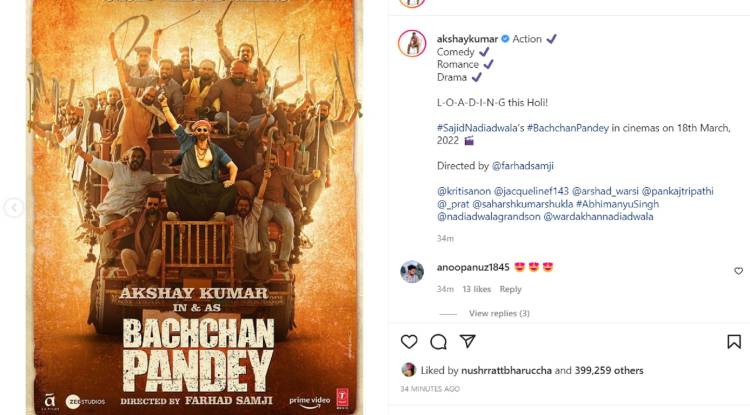Share the post via paper plane icon
Screen dimensions: 750x415
click(x=467, y=341)
